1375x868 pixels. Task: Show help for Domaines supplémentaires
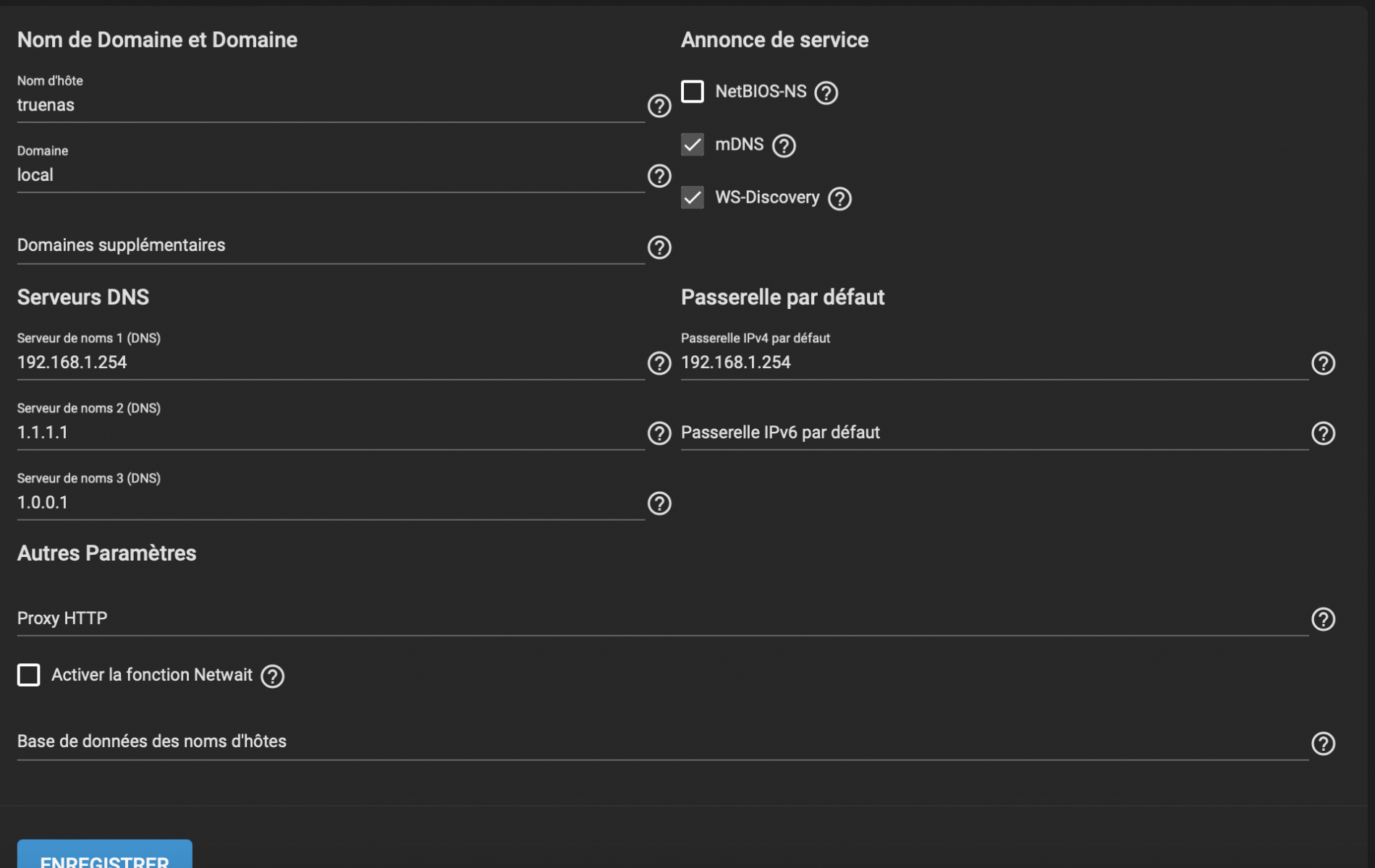pyautogui.click(x=659, y=247)
